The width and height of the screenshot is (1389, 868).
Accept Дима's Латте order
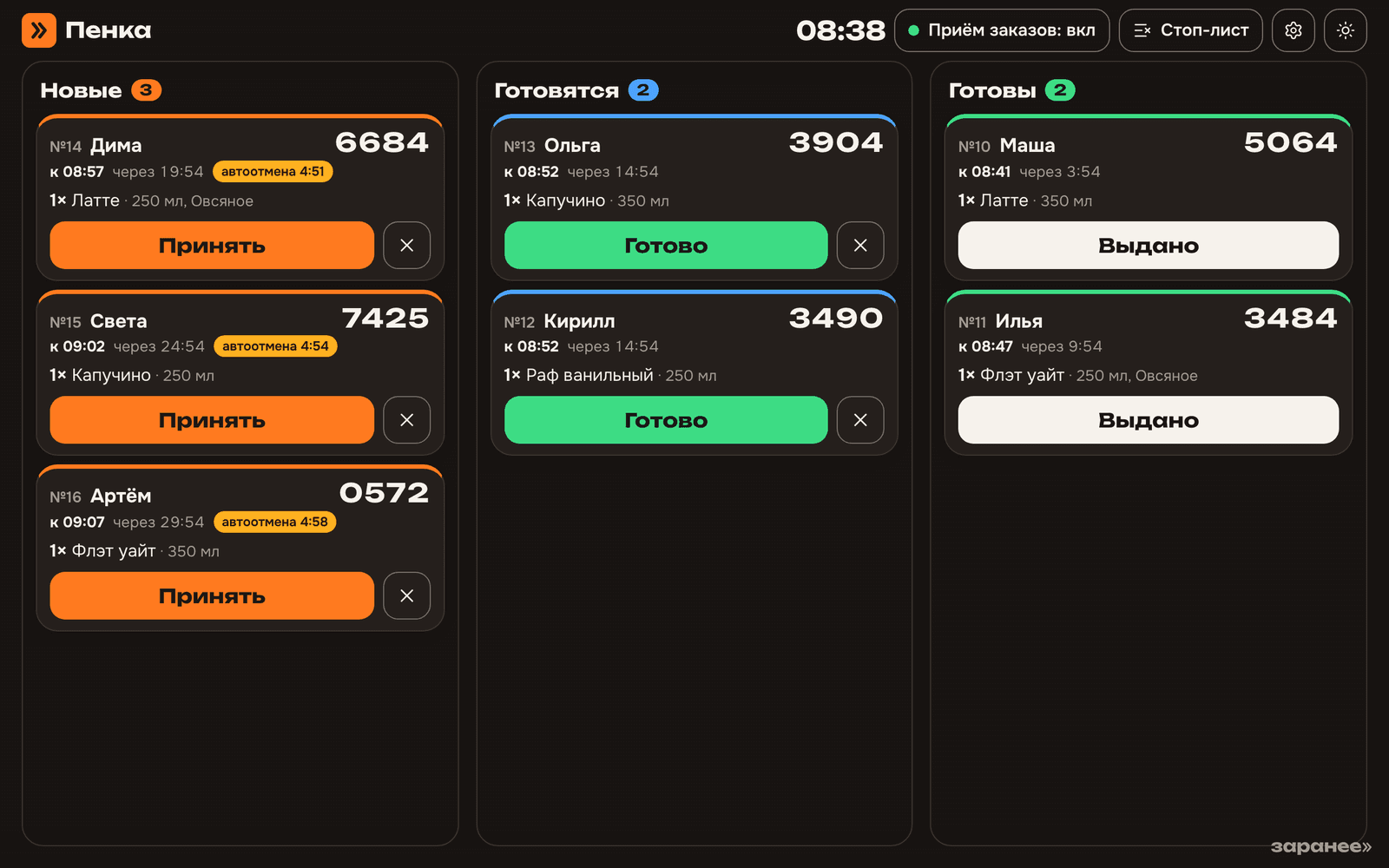212,246
